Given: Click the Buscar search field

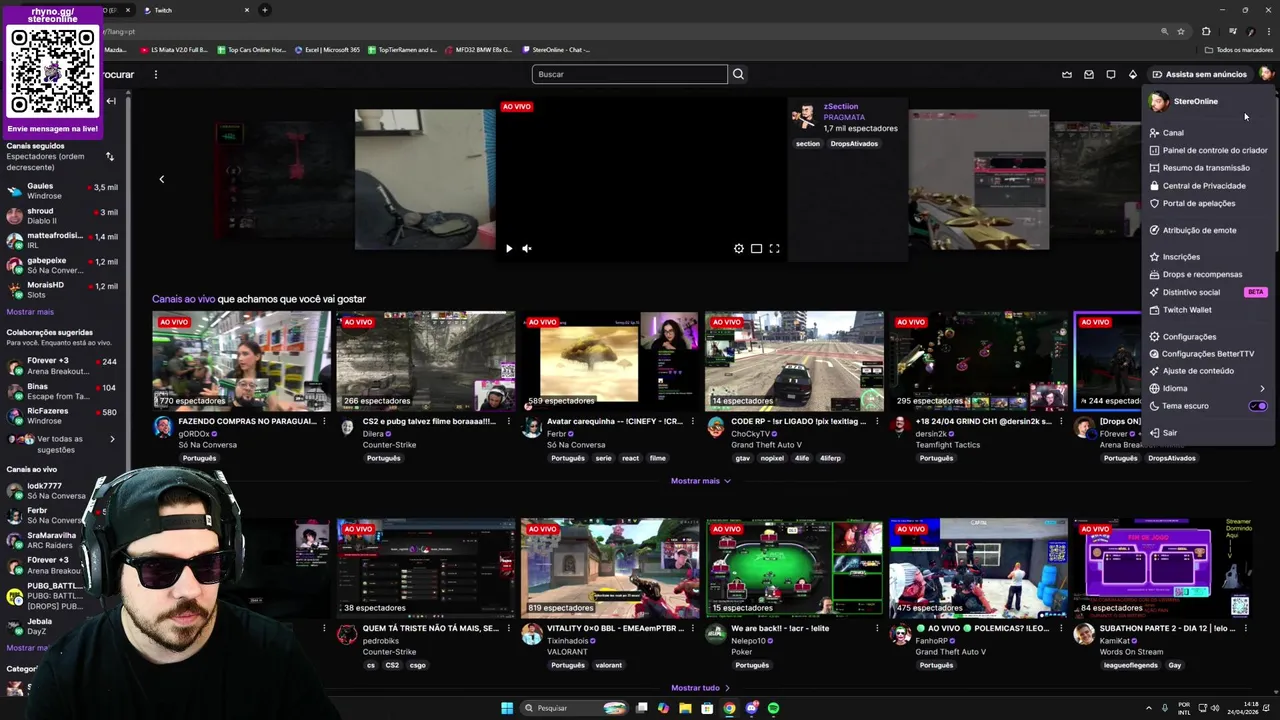Looking at the screenshot, I should point(629,74).
